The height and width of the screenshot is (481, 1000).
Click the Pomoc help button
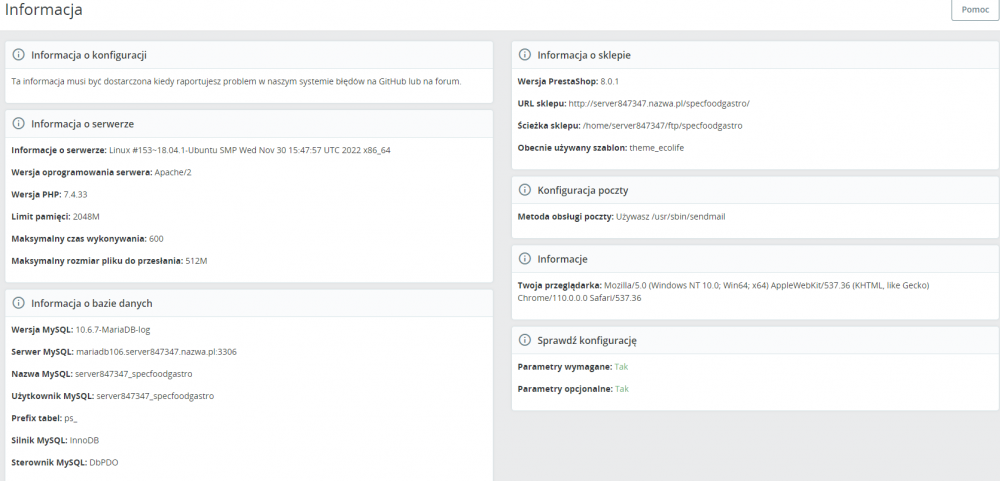pyautogui.click(x=975, y=10)
